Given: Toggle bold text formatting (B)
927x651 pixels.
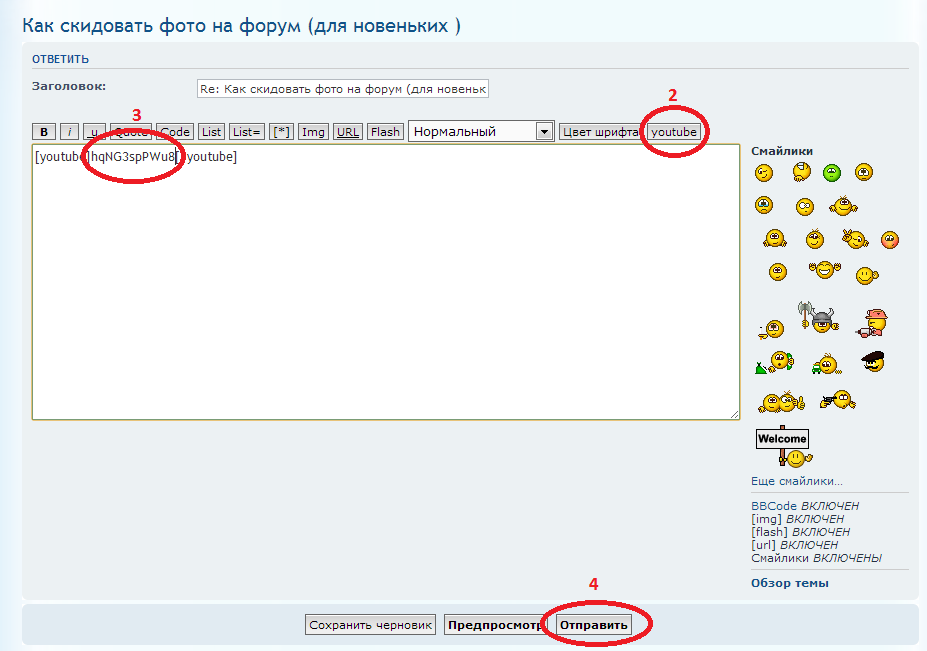Looking at the screenshot, I should [44, 132].
